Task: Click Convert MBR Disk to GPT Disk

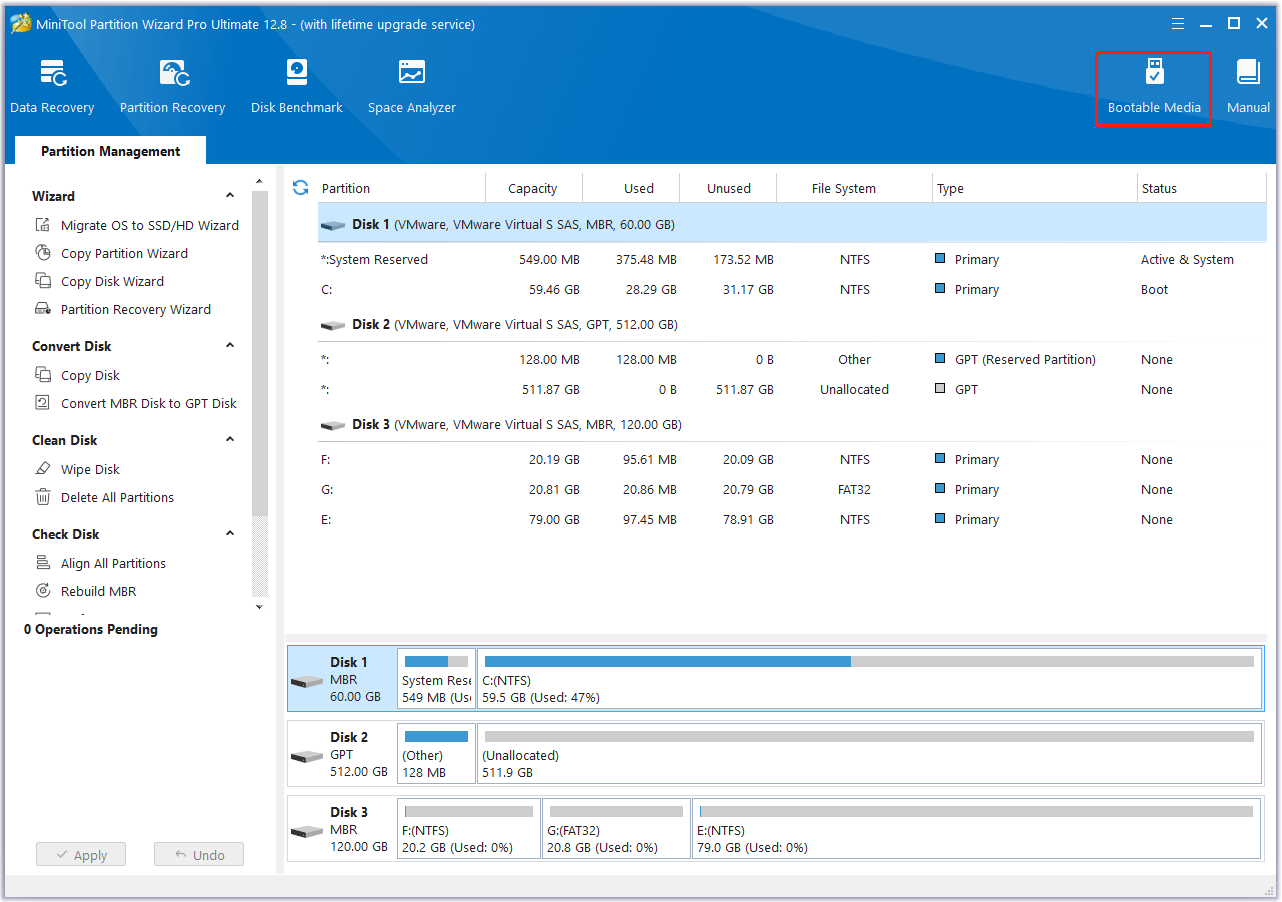Action: click(x=148, y=403)
